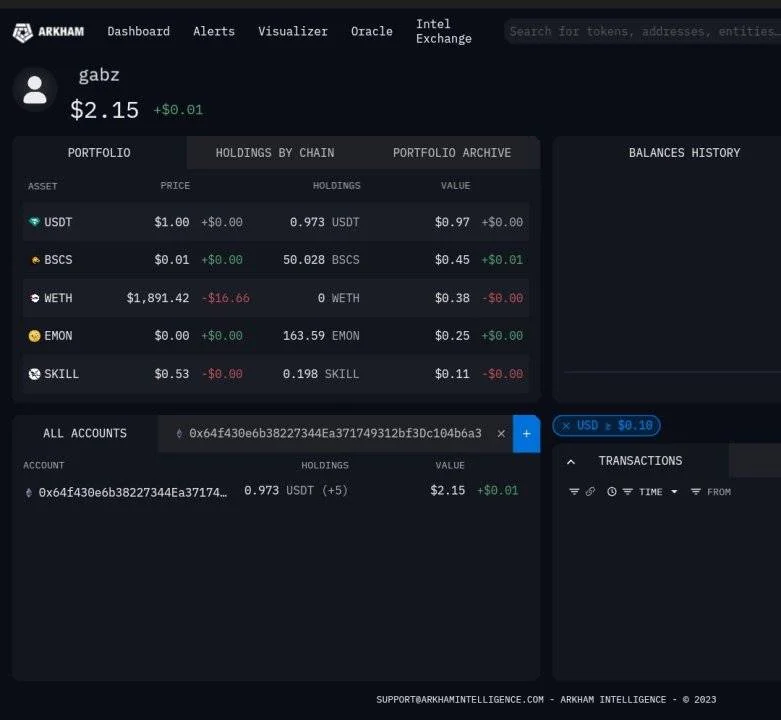Click the 0.198 SKILL holdings value
781x720 pixels.
coord(321,374)
